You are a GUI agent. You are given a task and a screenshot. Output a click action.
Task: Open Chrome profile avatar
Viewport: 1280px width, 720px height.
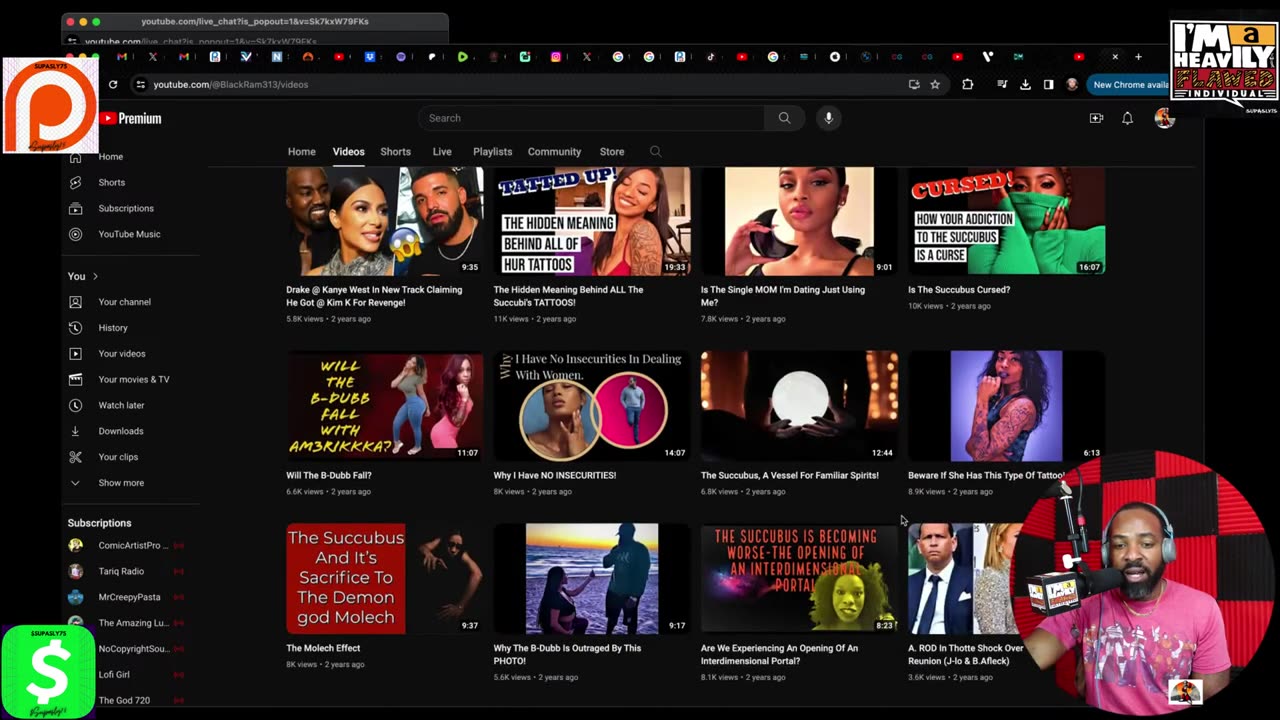(x=1072, y=85)
